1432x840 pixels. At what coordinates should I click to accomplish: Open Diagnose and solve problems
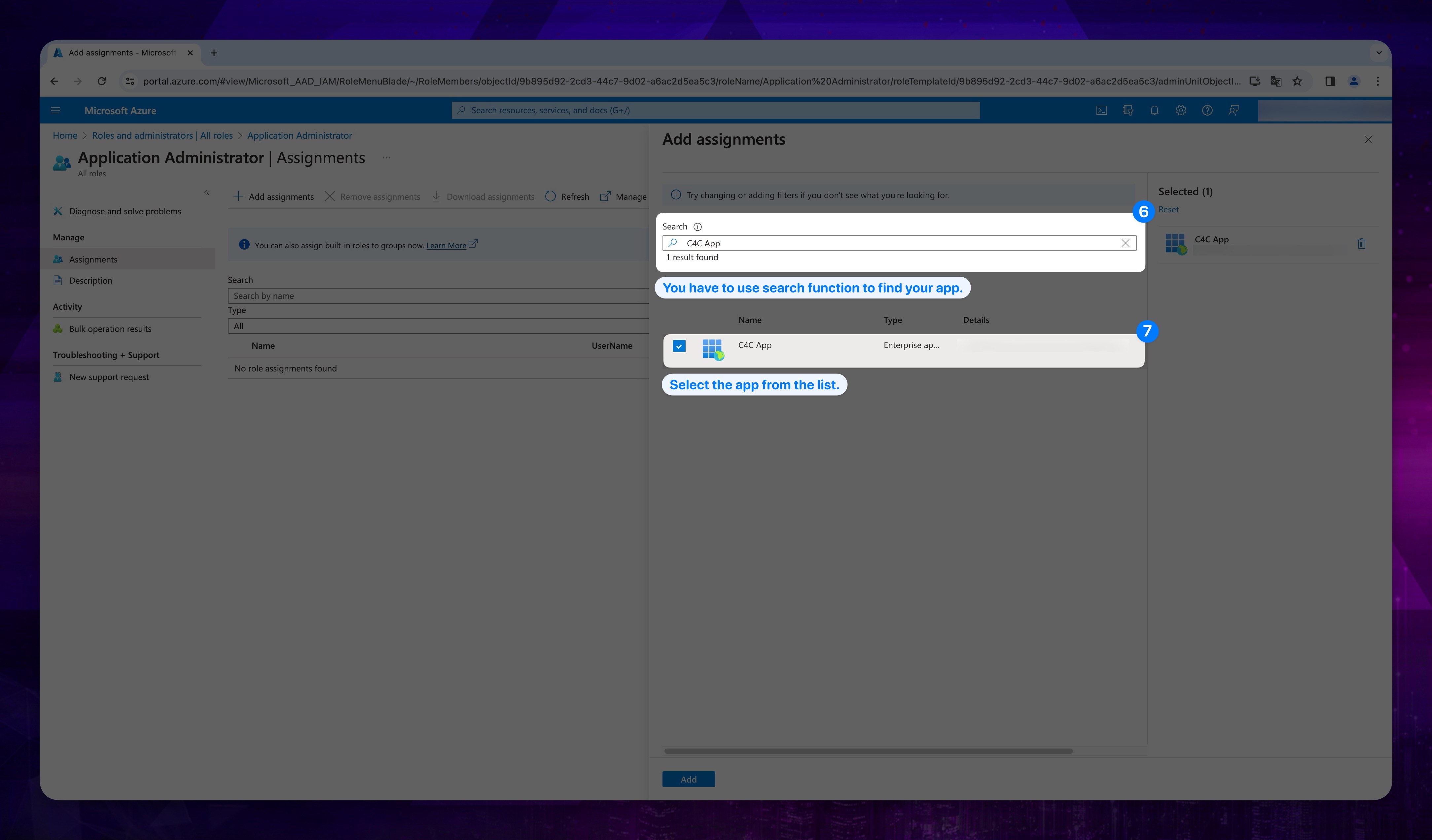pyautogui.click(x=125, y=211)
